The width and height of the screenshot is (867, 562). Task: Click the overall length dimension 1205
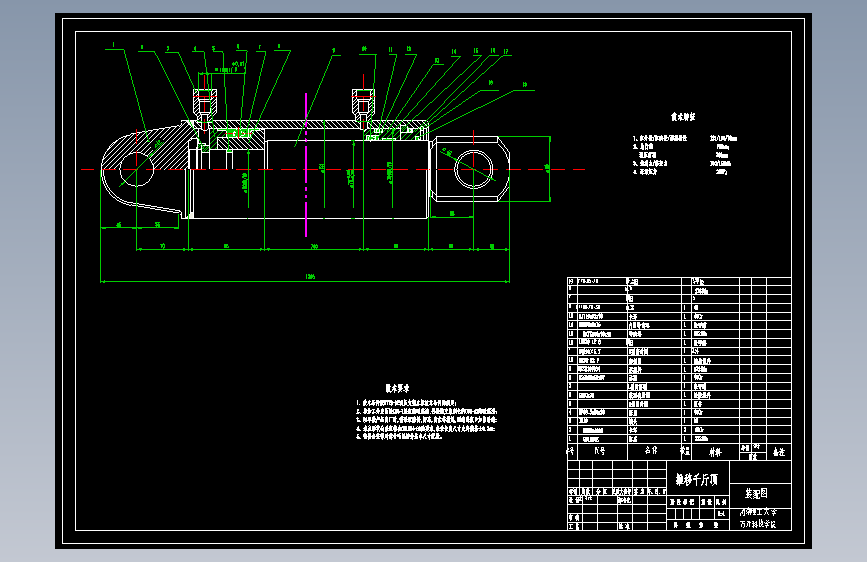tap(310, 277)
